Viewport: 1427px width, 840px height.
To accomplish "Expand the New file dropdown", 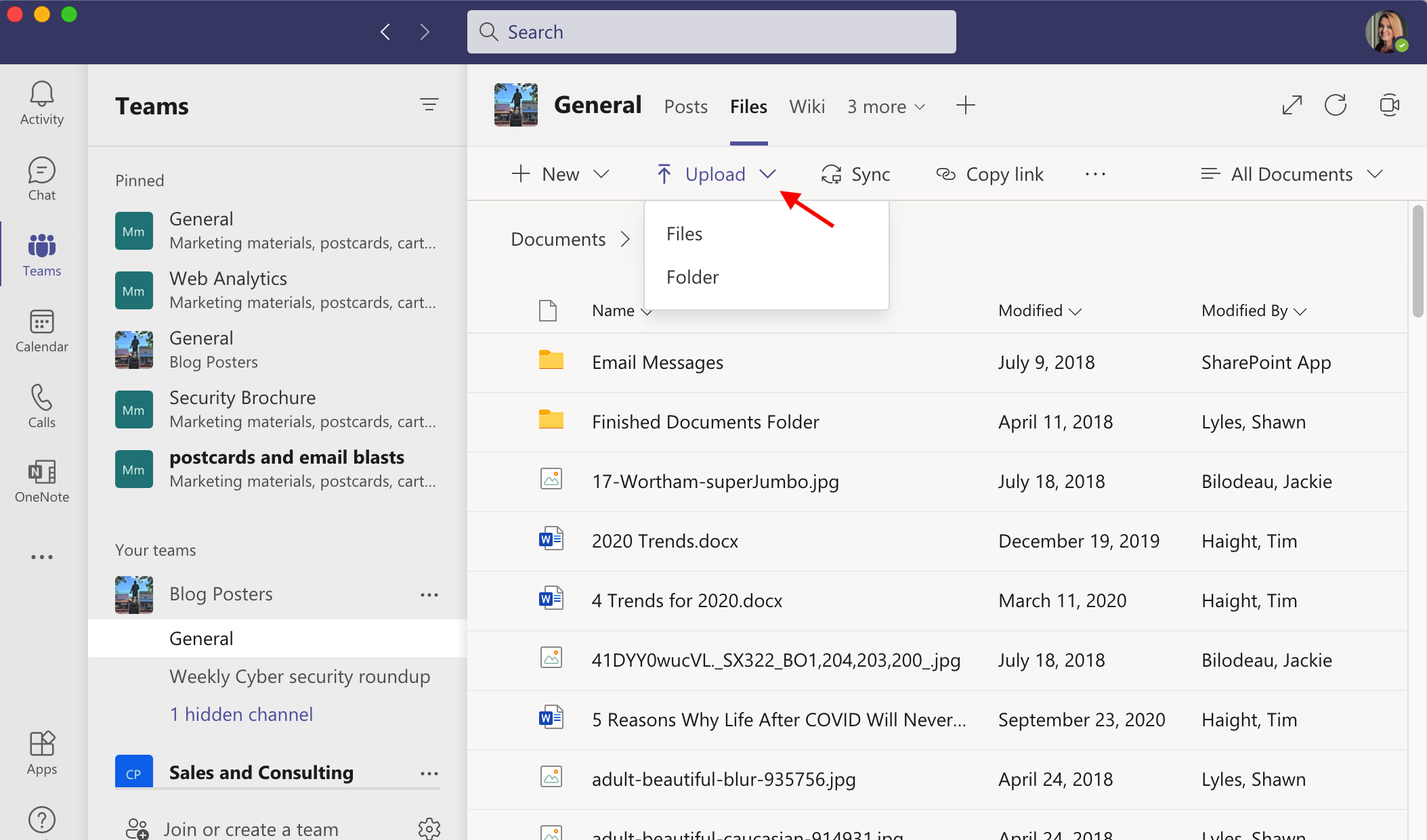I will click(601, 173).
